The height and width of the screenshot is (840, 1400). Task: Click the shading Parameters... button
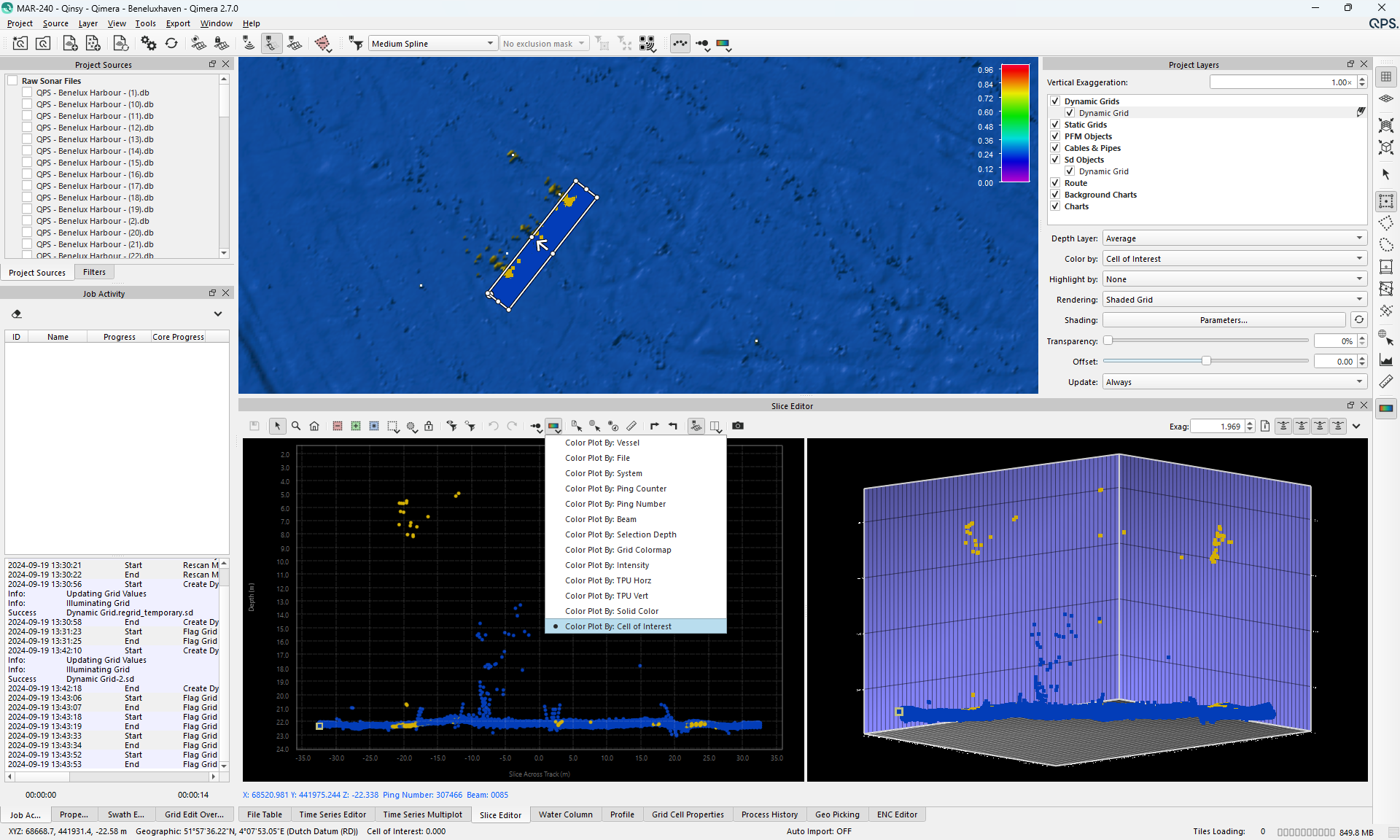(1223, 320)
